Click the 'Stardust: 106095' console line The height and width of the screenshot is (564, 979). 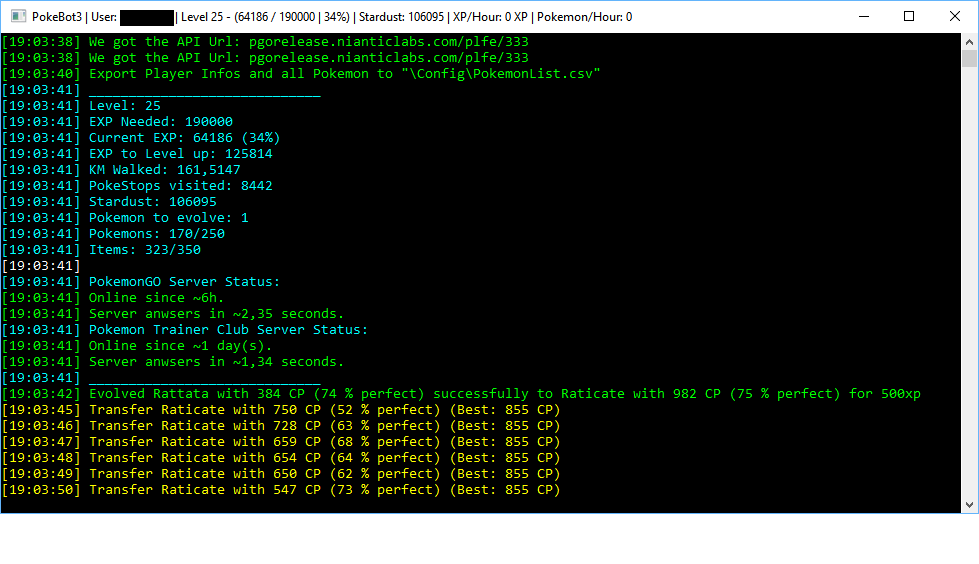coord(109,202)
